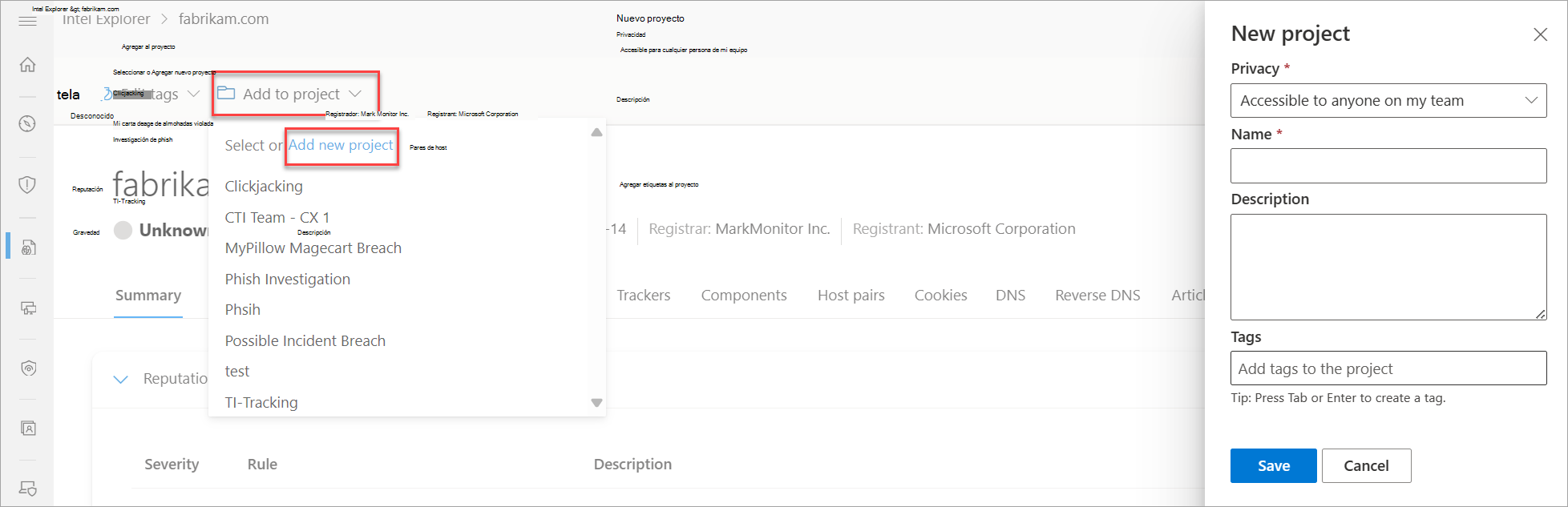
Task: Click the project Name input field
Action: pyautogui.click(x=1388, y=166)
